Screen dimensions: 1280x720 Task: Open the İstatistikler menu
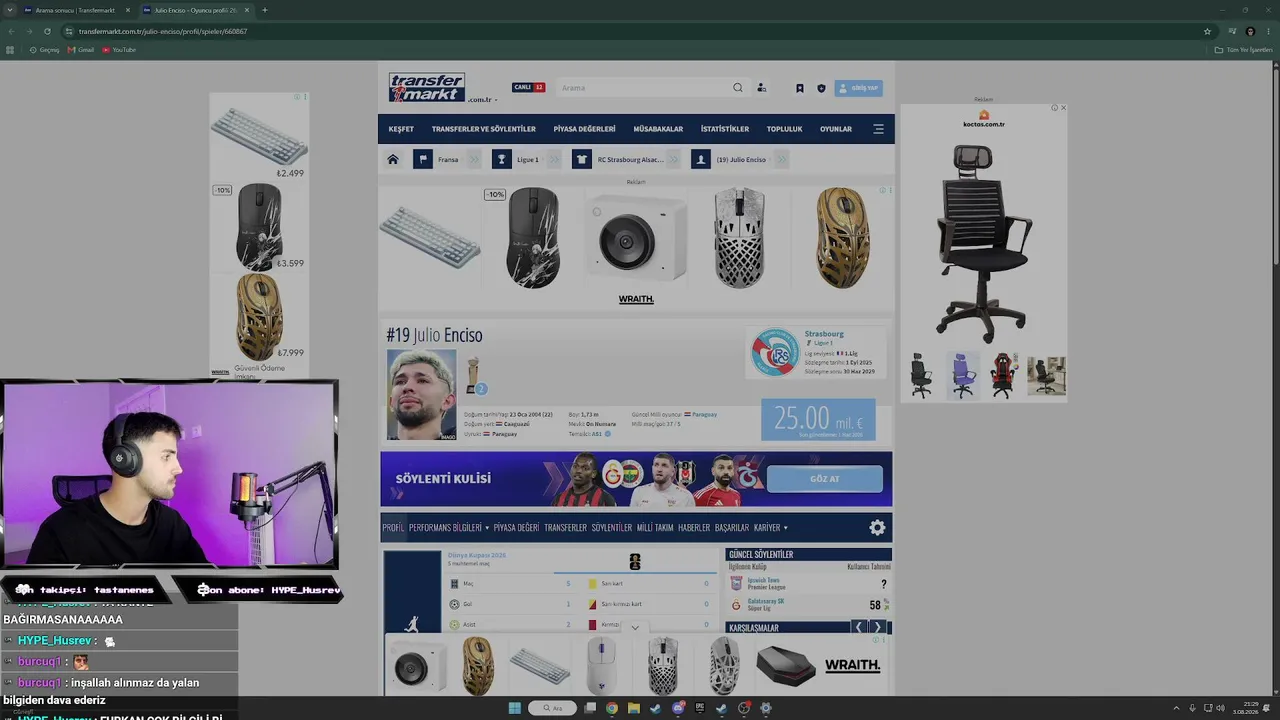pos(725,129)
